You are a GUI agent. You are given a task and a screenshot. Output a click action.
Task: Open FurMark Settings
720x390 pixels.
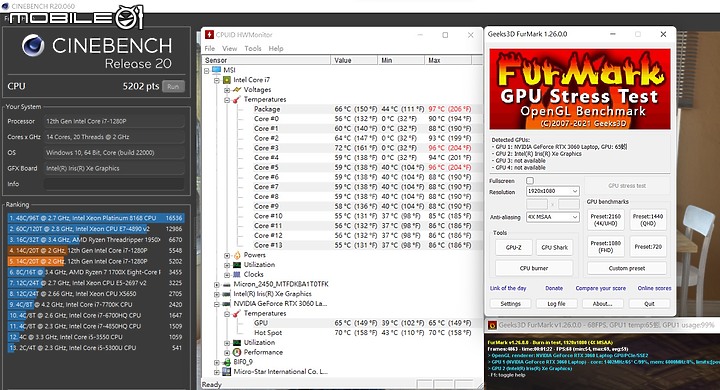pyautogui.click(x=510, y=304)
